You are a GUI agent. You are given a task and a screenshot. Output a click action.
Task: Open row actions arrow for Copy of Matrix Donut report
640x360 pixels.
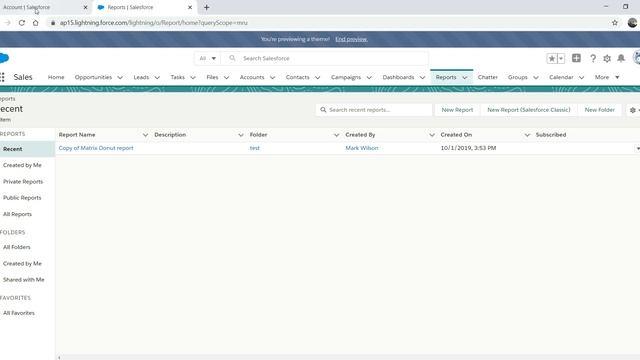click(x=637, y=148)
